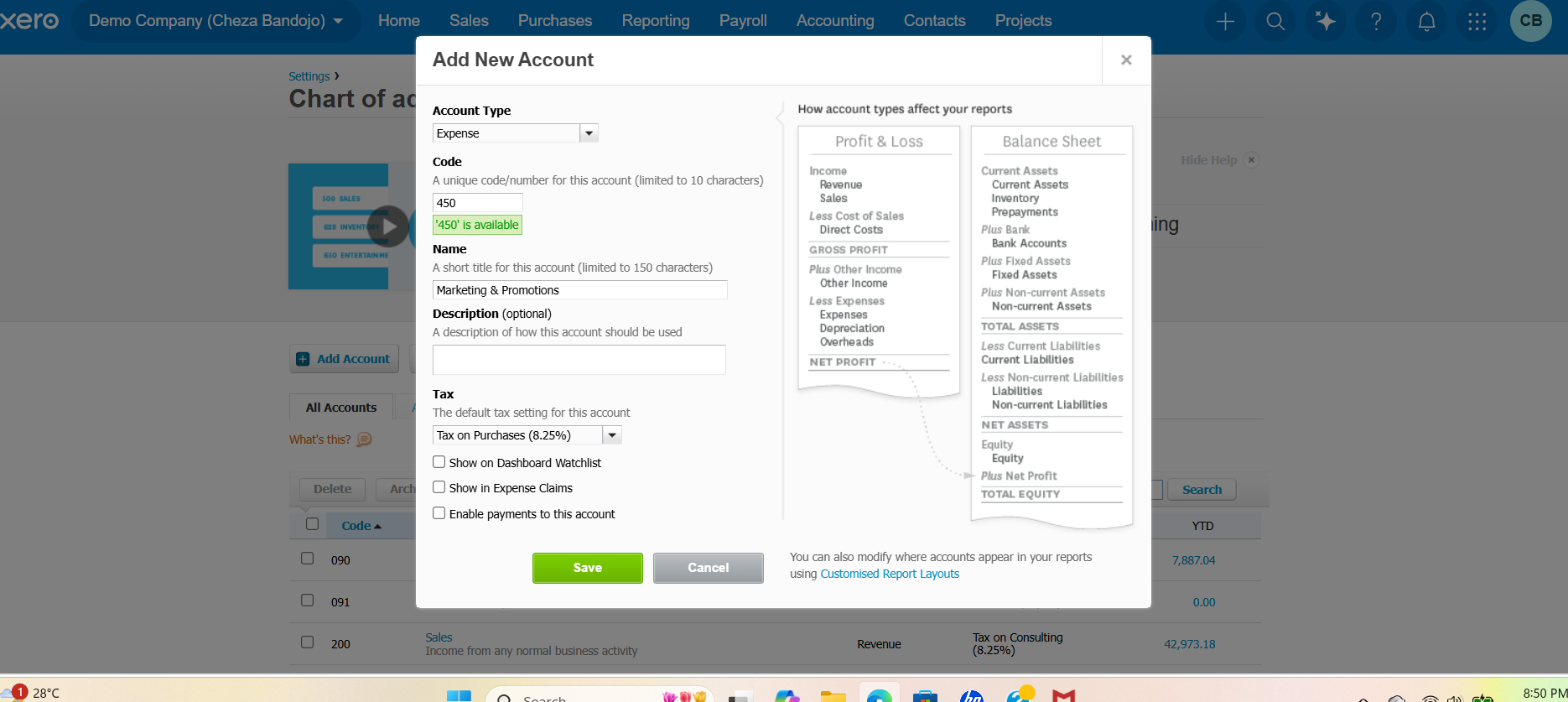Toggle Show in Expense Claims checkbox
Image resolution: width=1568 pixels, height=702 pixels.
439,487
